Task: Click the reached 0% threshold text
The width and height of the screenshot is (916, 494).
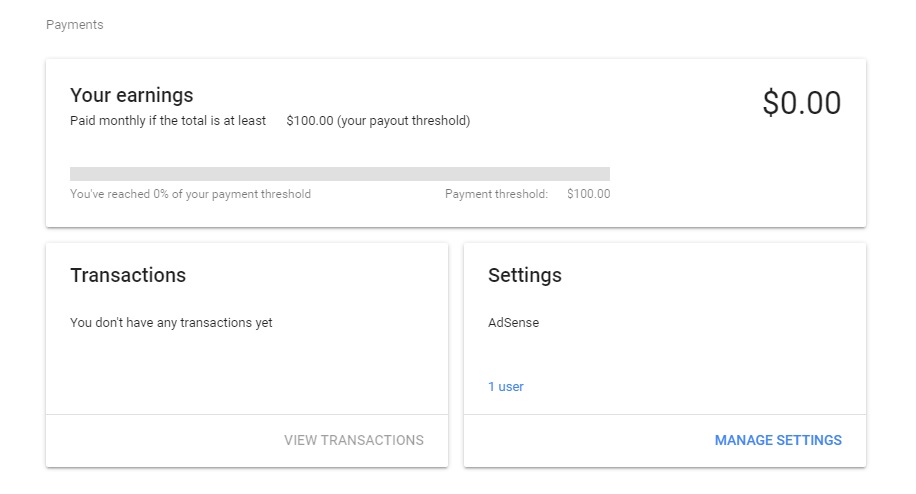Action: click(x=190, y=194)
